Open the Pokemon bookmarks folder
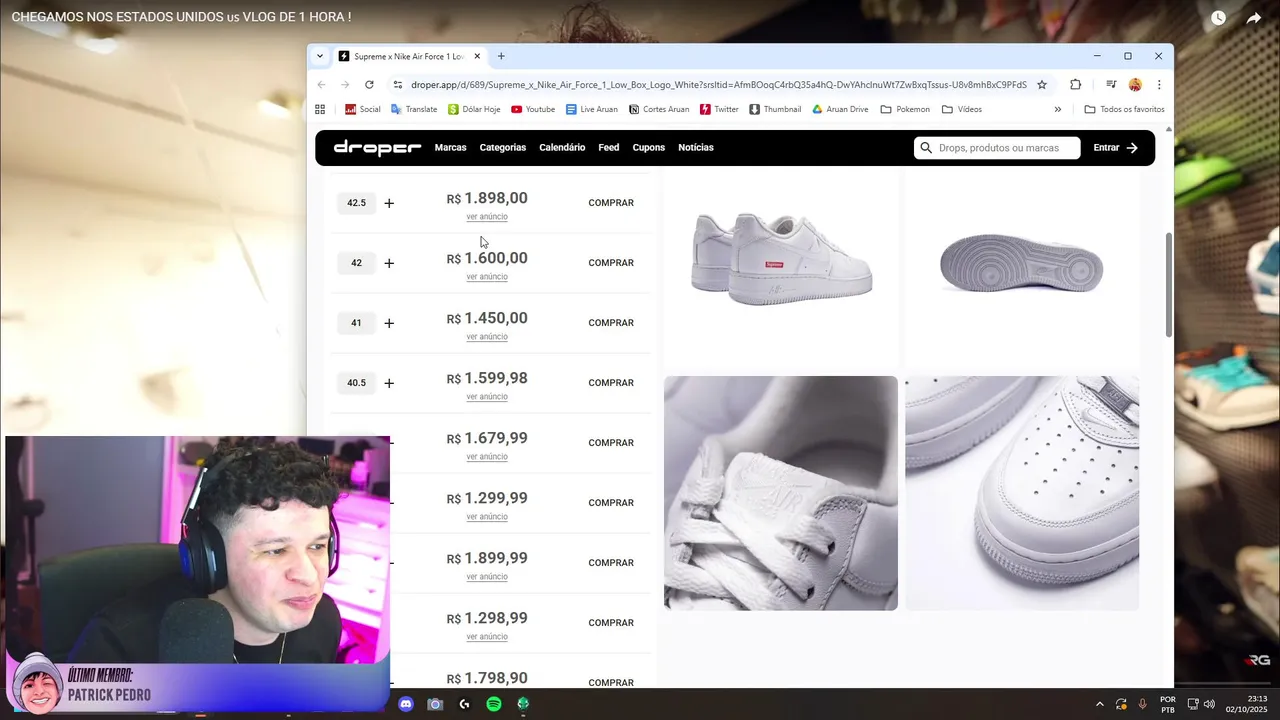The image size is (1280, 720). (905, 109)
